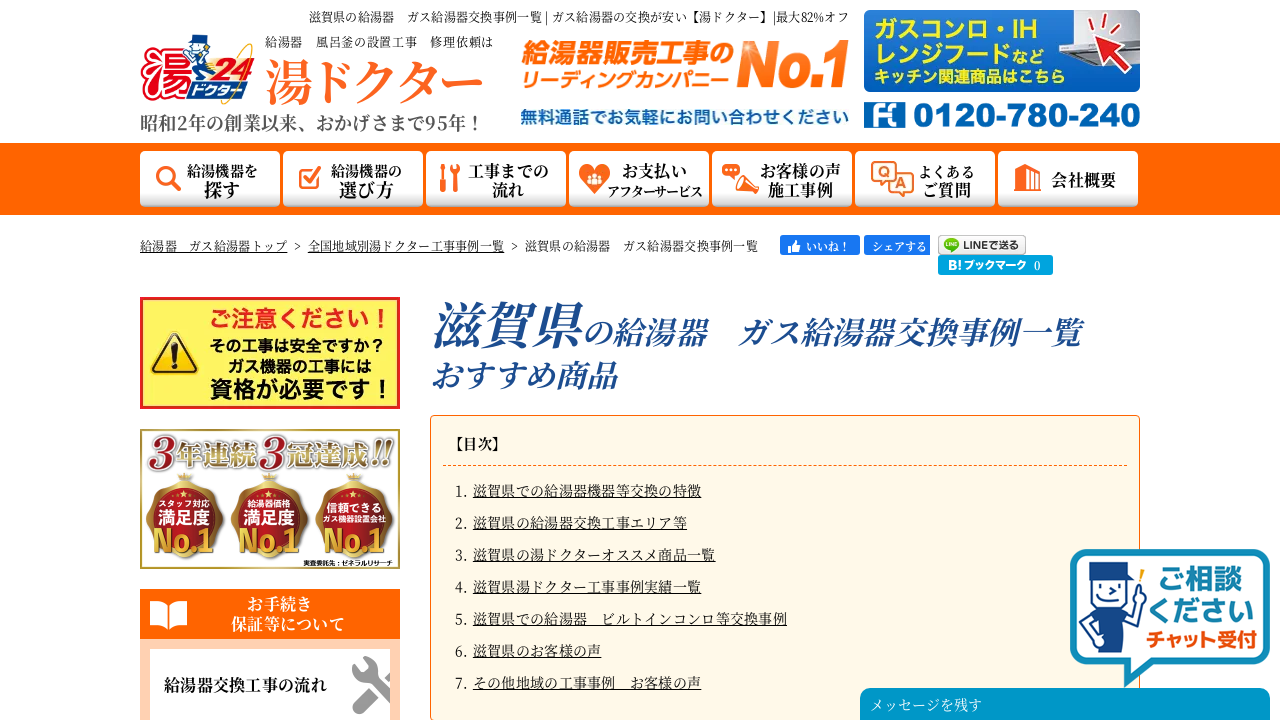Image resolution: width=1280 pixels, height=720 pixels.
Task: Open the ご注意ください warning banner
Action: pos(270,353)
